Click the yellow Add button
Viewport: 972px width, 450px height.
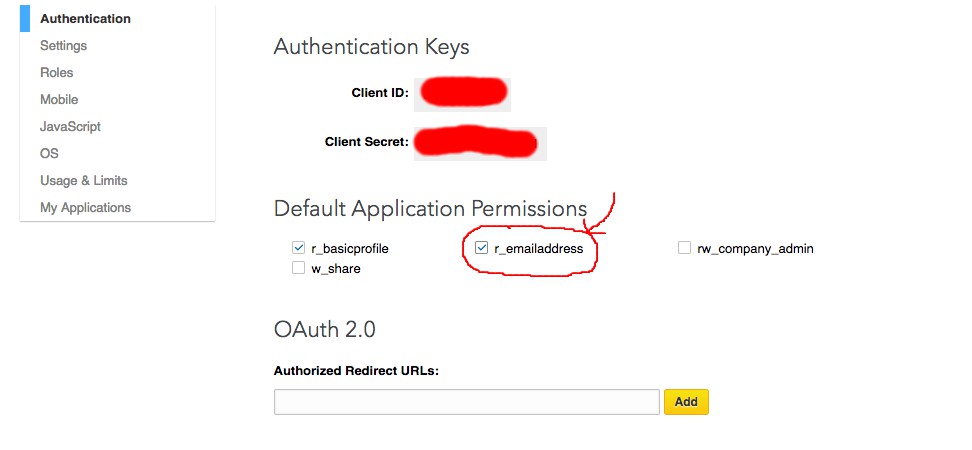click(686, 402)
